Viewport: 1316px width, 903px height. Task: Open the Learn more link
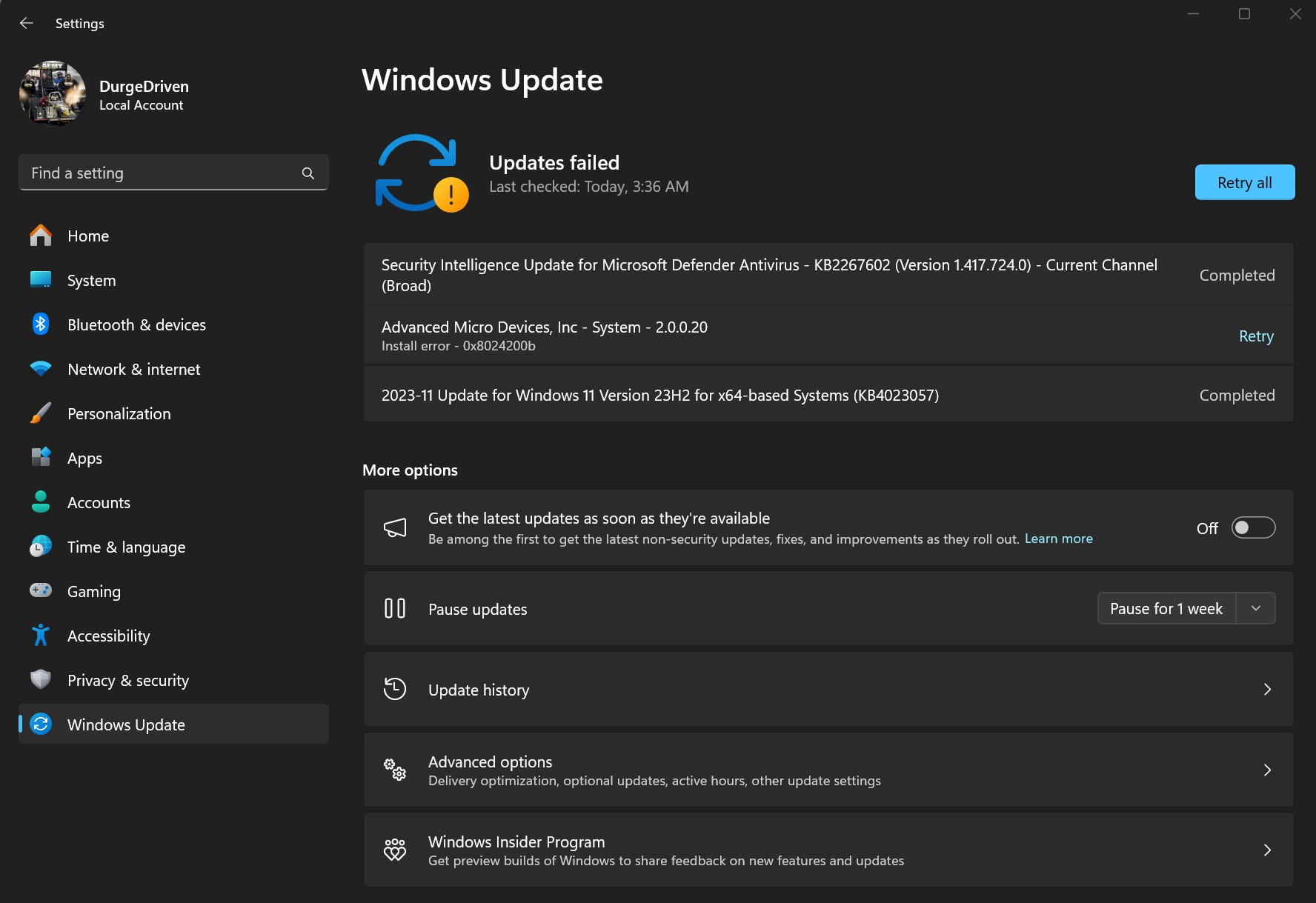click(x=1058, y=539)
